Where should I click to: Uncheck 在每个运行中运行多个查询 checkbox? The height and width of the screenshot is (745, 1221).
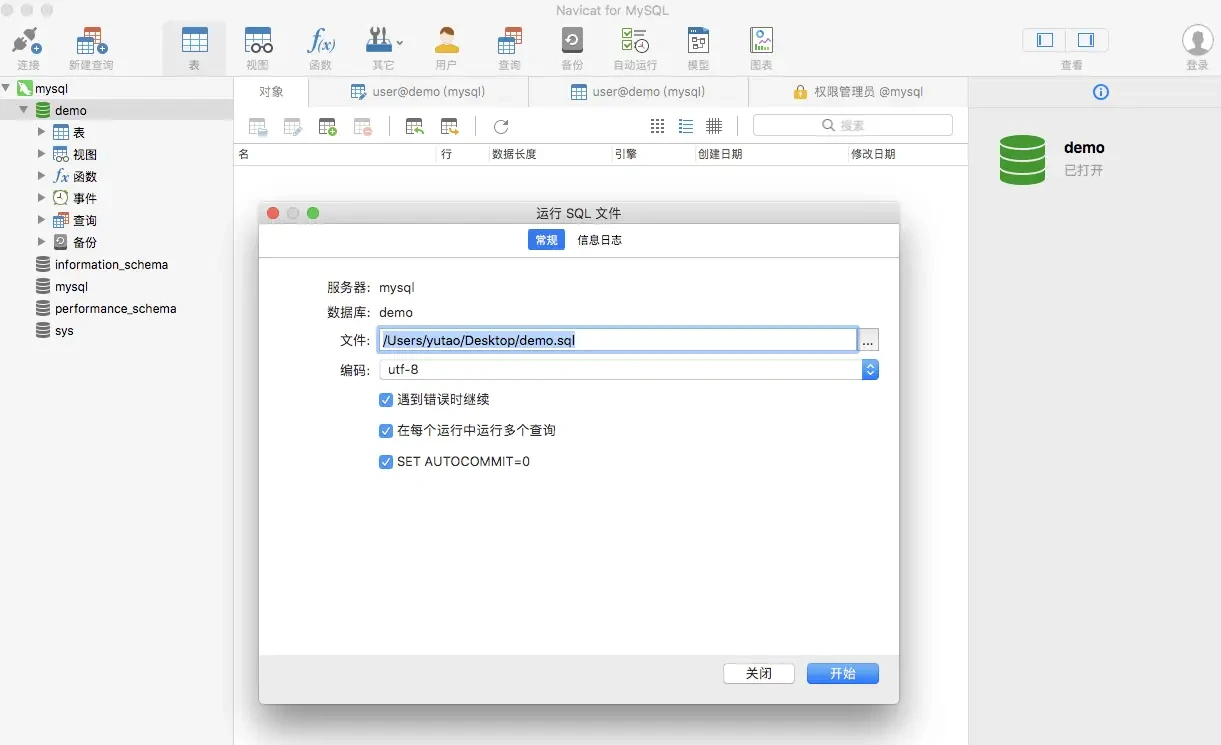click(386, 431)
